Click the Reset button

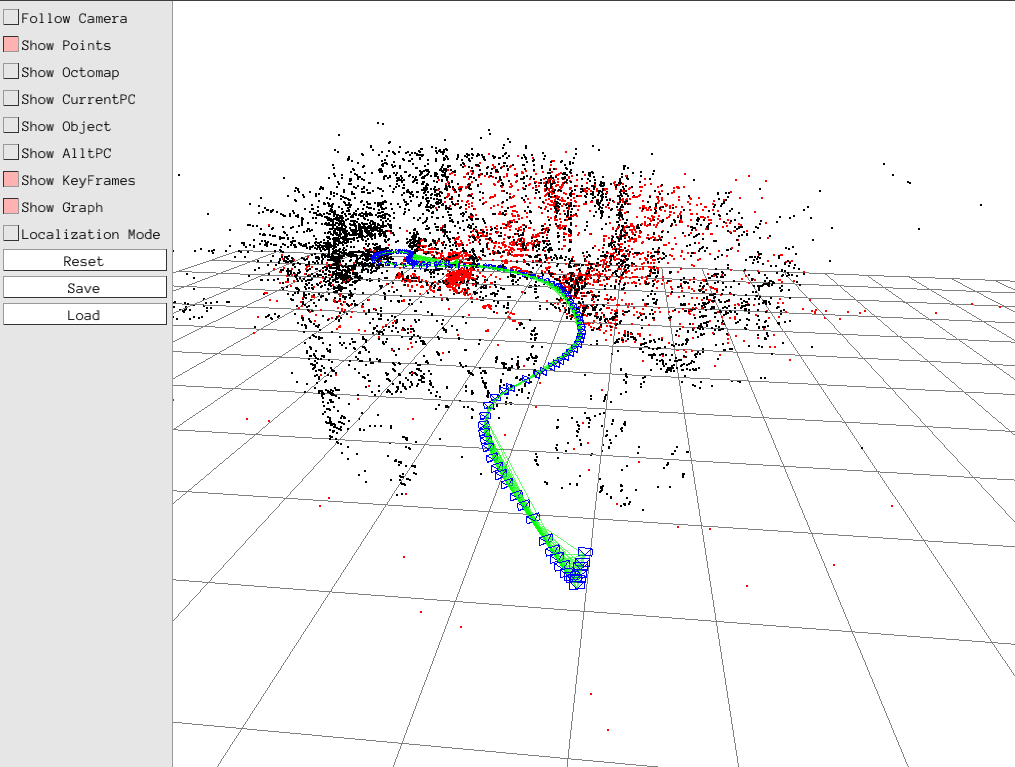(85, 260)
